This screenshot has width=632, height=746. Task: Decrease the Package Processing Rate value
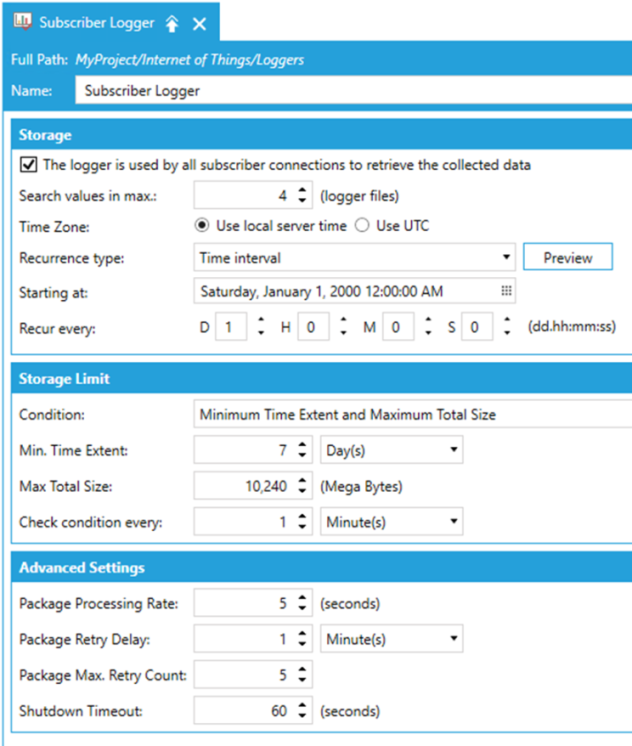tap(302, 609)
